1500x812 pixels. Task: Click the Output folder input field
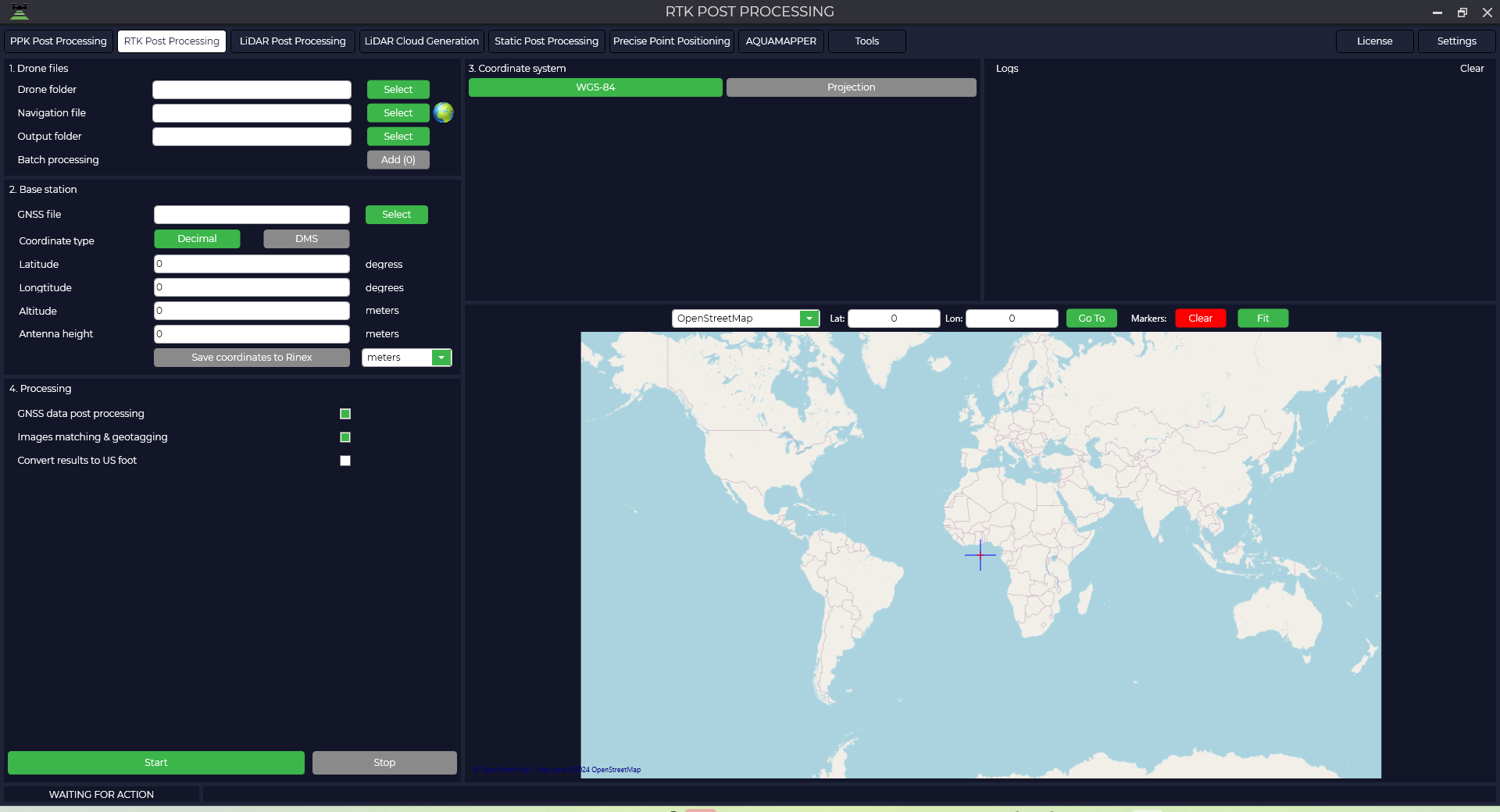(x=252, y=137)
